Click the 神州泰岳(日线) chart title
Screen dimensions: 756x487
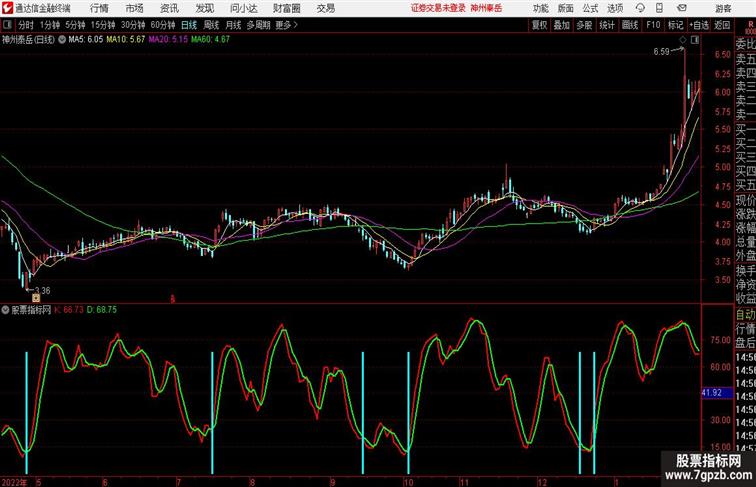click(x=28, y=40)
